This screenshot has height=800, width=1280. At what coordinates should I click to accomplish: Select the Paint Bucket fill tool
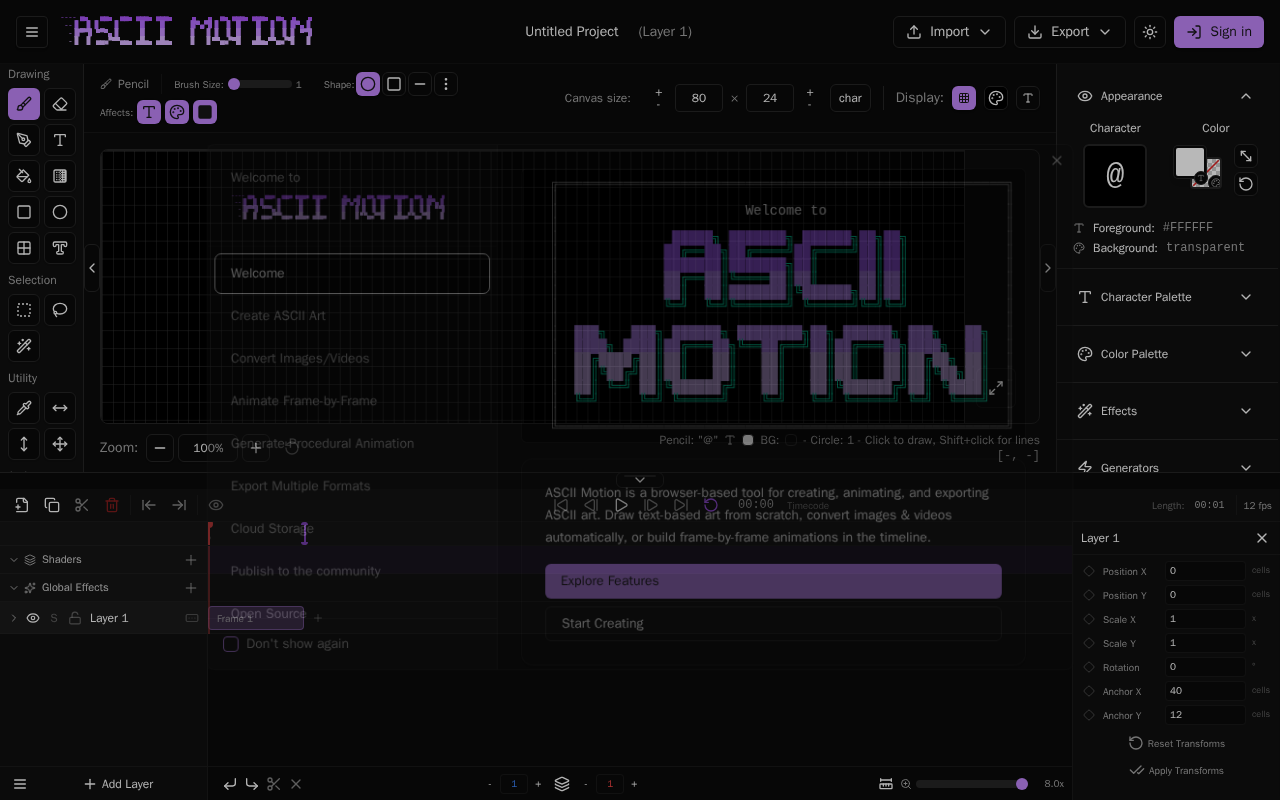click(24, 176)
